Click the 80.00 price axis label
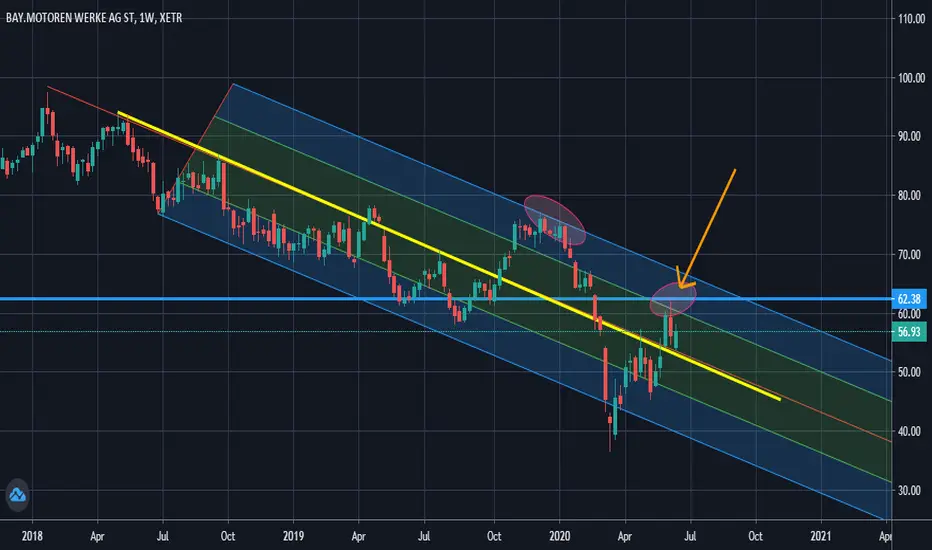This screenshot has height=550, width=932. click(x=910, y=195)
